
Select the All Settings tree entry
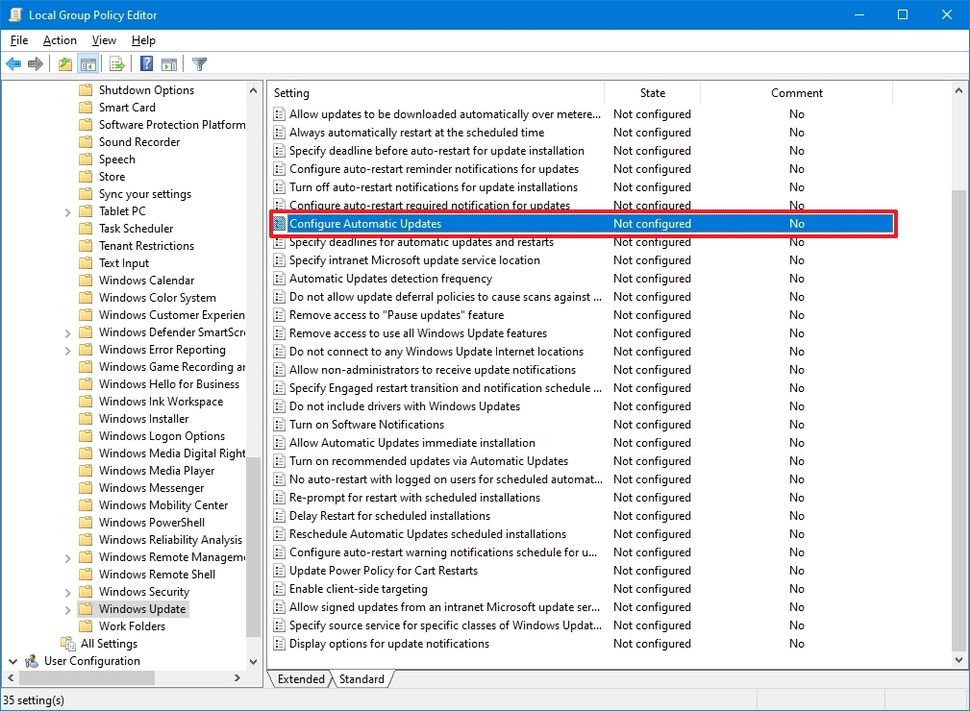pos(110,643)
